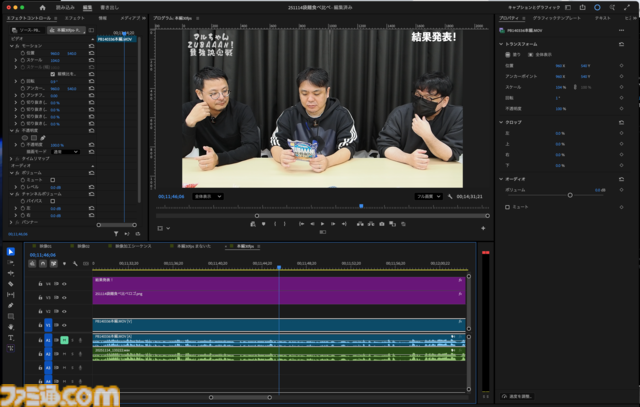Open the wrench settings in Program monitor
640x407 pixels.
point(451,197)
